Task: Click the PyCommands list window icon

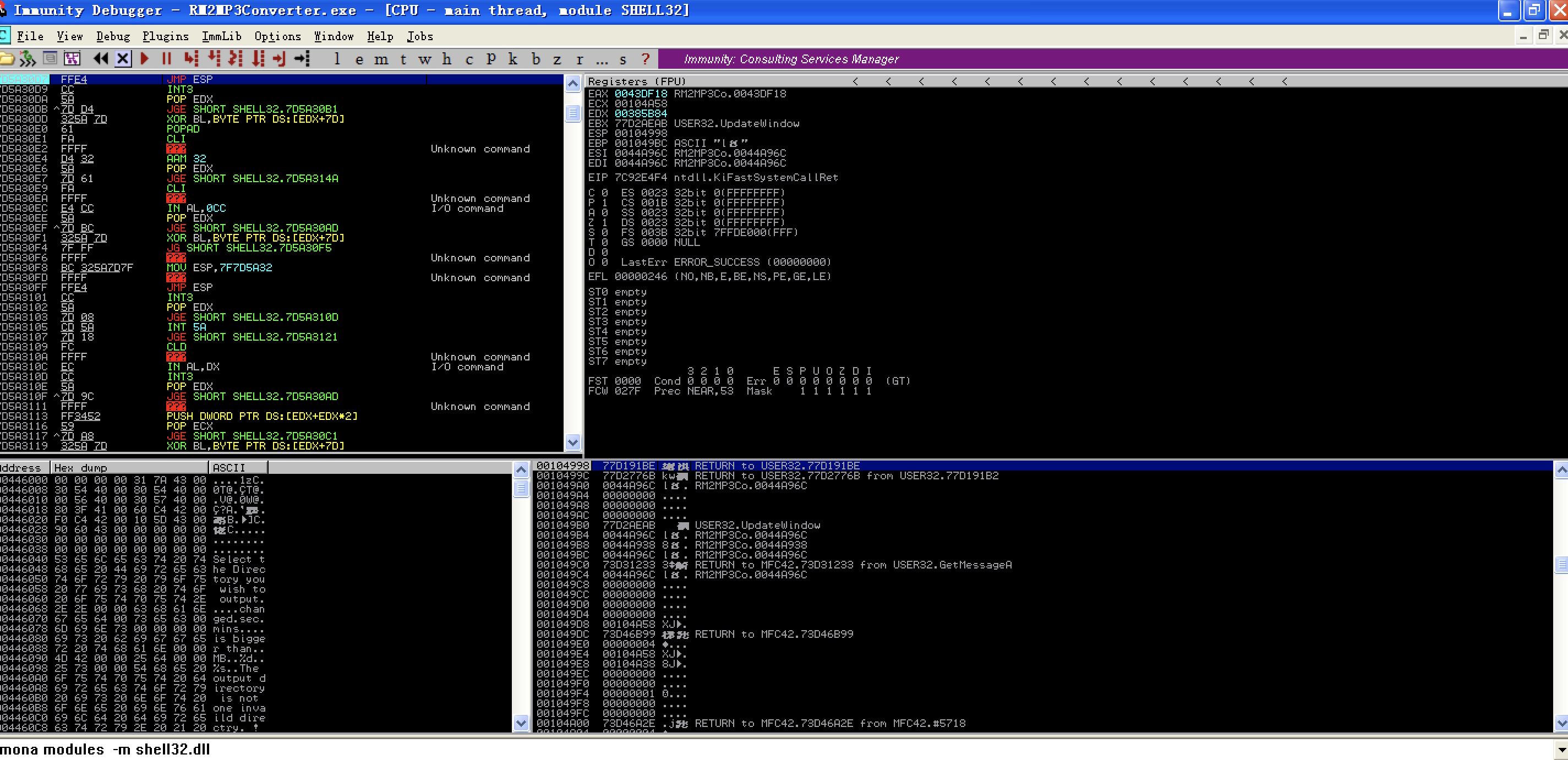Action: click(x=51, y=58)
